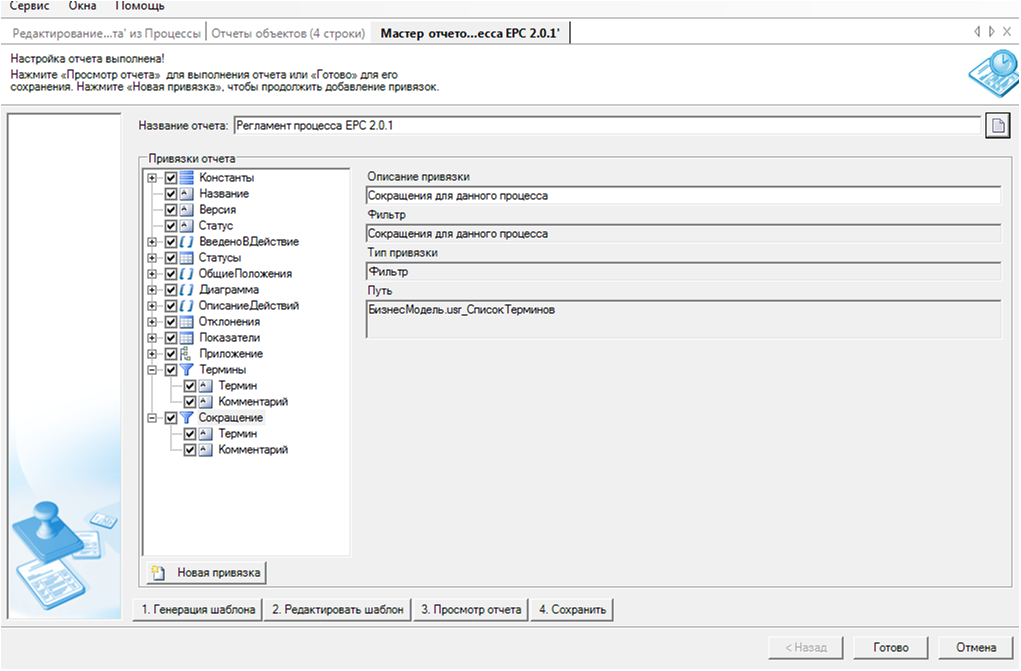1021x671 pixels.
Task: Expand the ОбщиеПоложения tree node
Action: (153, 274)
